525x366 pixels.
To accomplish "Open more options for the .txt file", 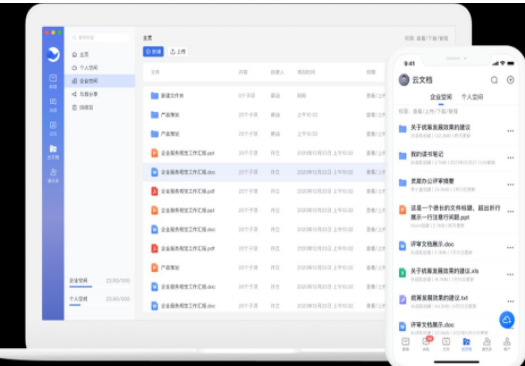I will tap(510, 301).
